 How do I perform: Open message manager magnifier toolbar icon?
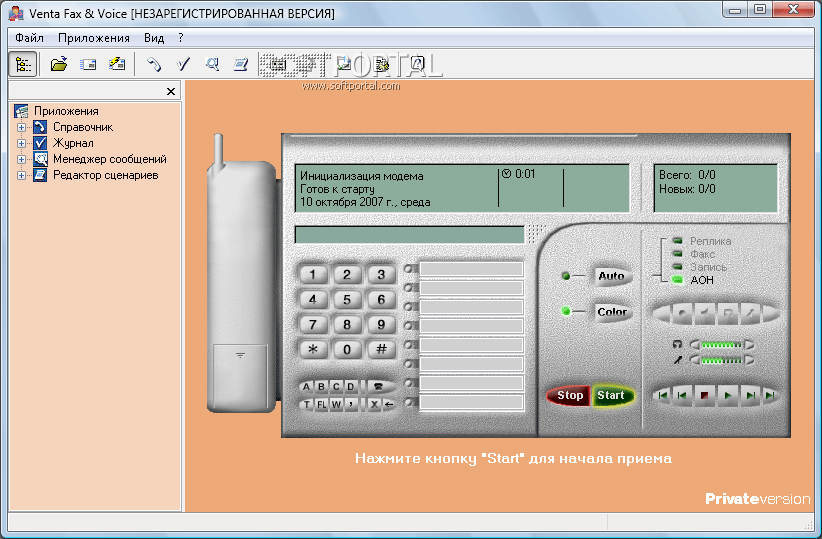coord(212,64)
